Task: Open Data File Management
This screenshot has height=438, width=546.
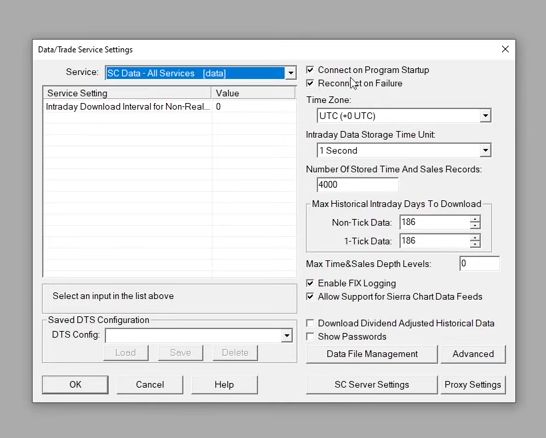Action: (x=372, y=354)
